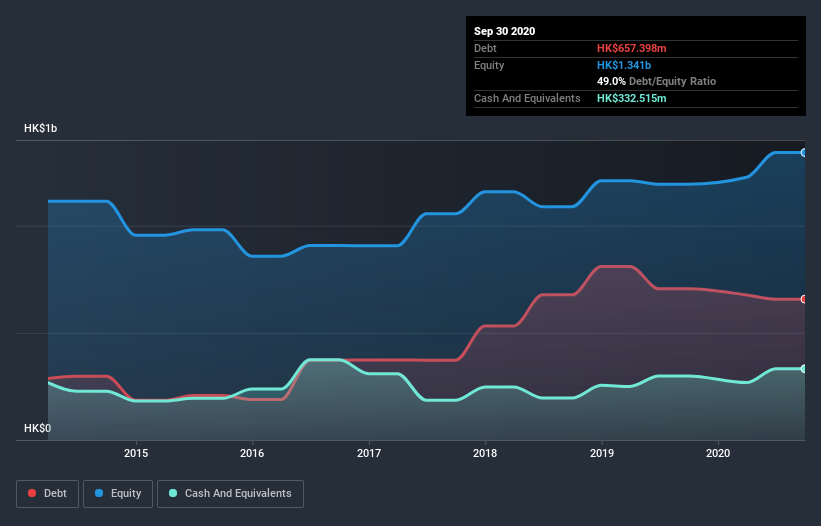Click the 49.0% Debt/Equity Ratio text

[x=657, y=82]
